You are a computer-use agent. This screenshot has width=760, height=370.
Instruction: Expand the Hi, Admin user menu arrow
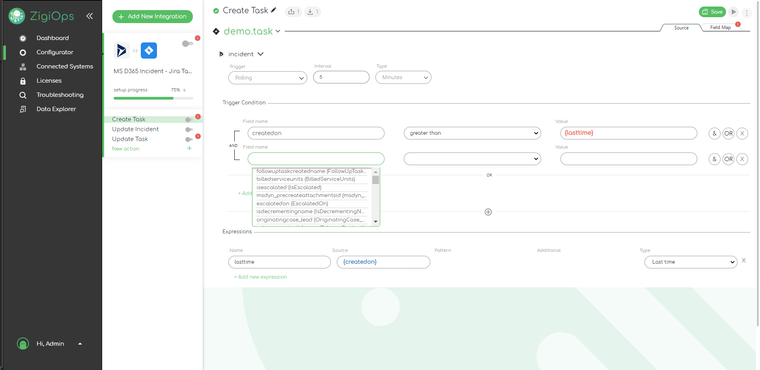point(80,344)
